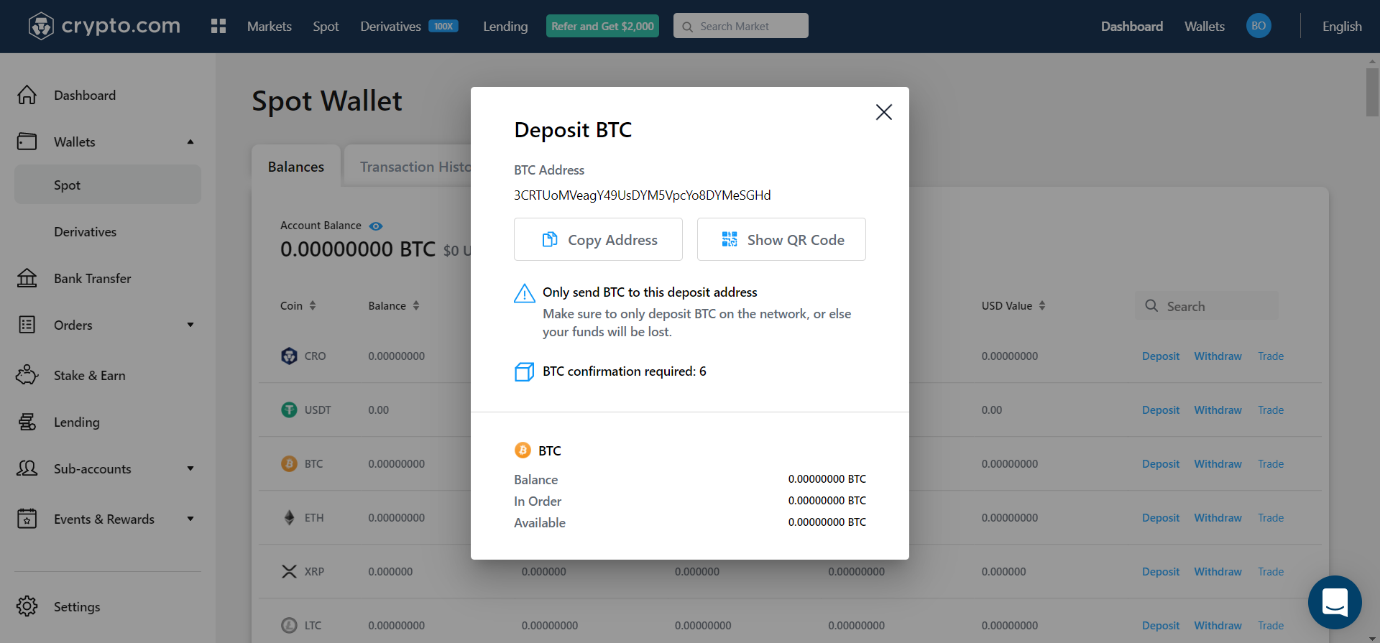Click the ETH coin icon
Image resolution: width=1380 pixels, height=643 pixels.
289,518
